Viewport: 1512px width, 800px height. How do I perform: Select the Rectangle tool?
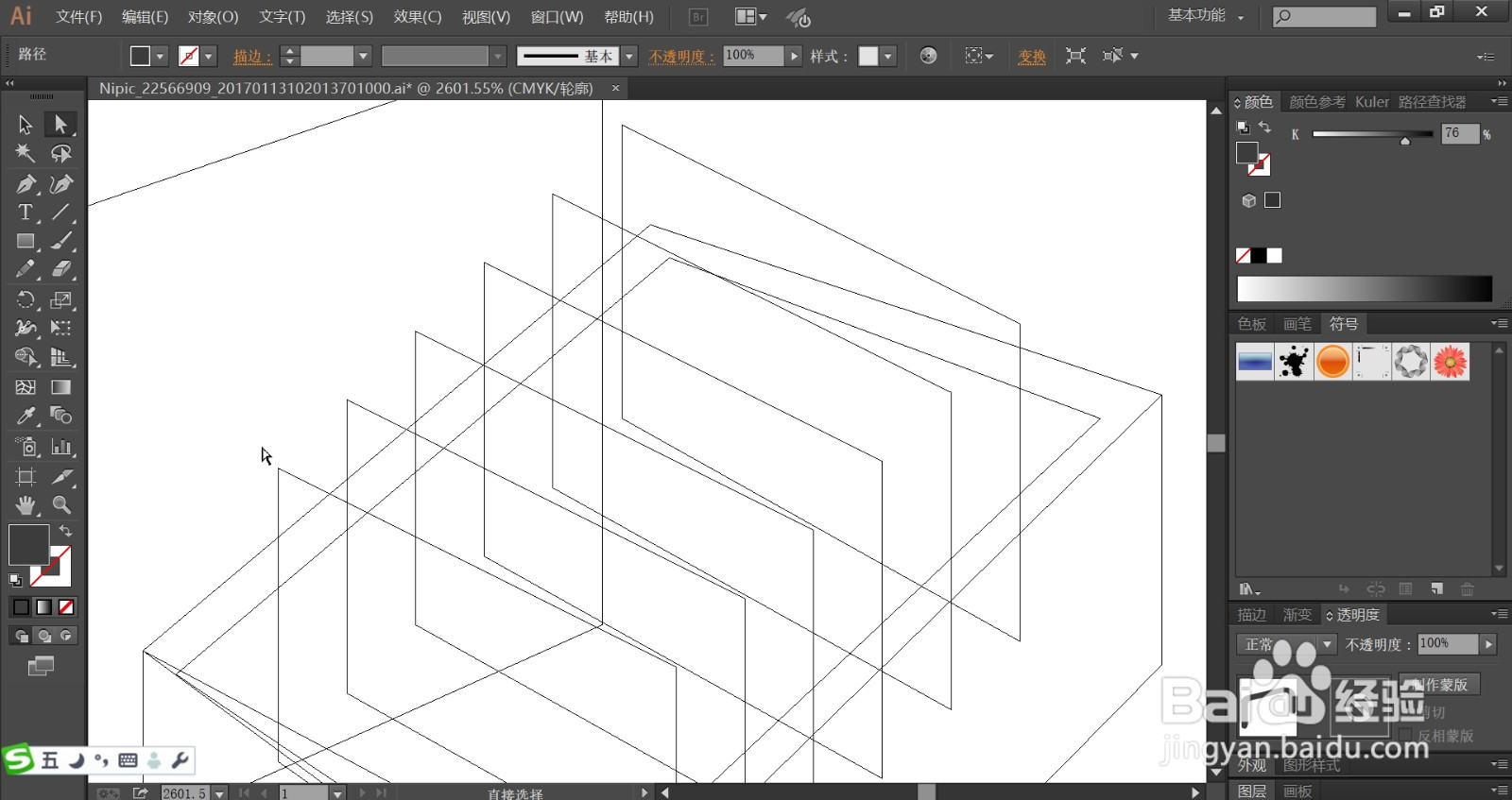point(26,241)
